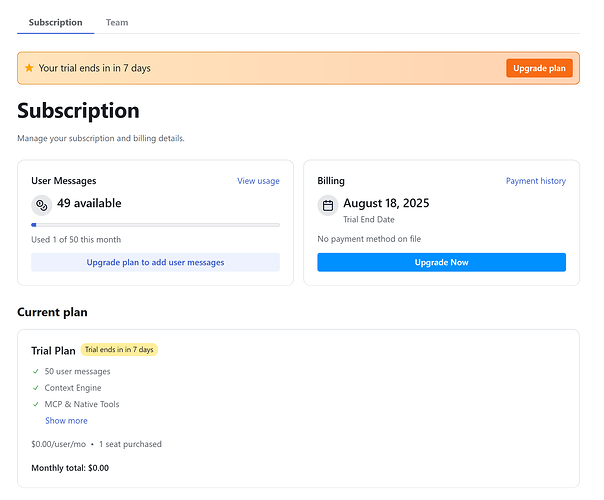Click 'Manage your subscription and billing details.' text
604x500 pixels.
pos(101,138)
